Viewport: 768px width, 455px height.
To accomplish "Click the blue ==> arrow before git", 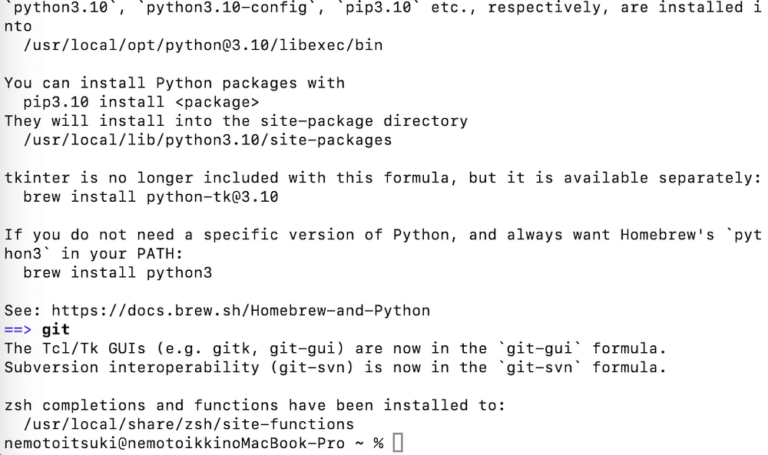I will pyautogui.click(x=19, y=329).
